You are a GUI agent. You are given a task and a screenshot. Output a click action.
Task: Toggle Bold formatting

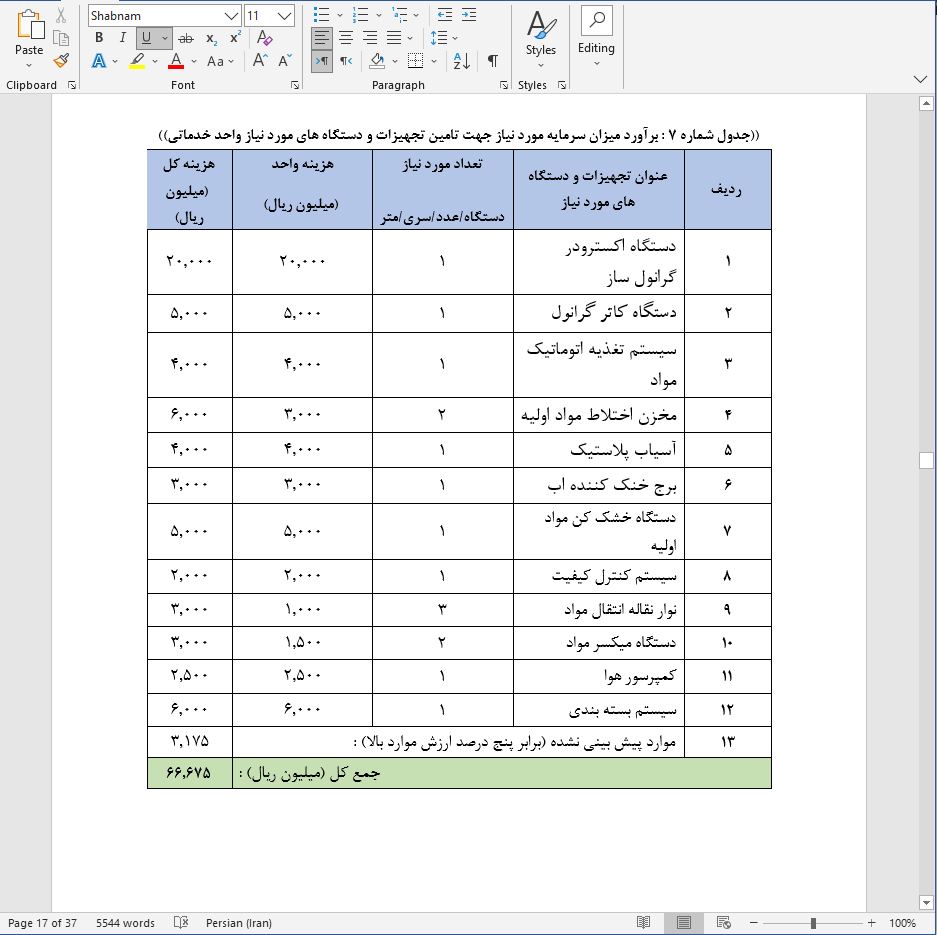[x=99, y=38]
